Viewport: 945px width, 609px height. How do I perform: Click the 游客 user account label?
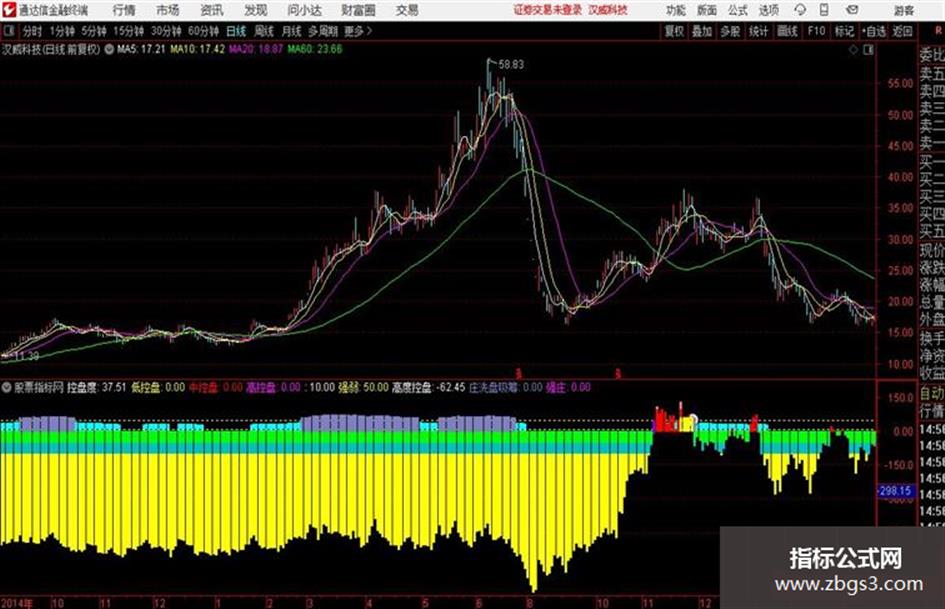(x=904, y=10)
